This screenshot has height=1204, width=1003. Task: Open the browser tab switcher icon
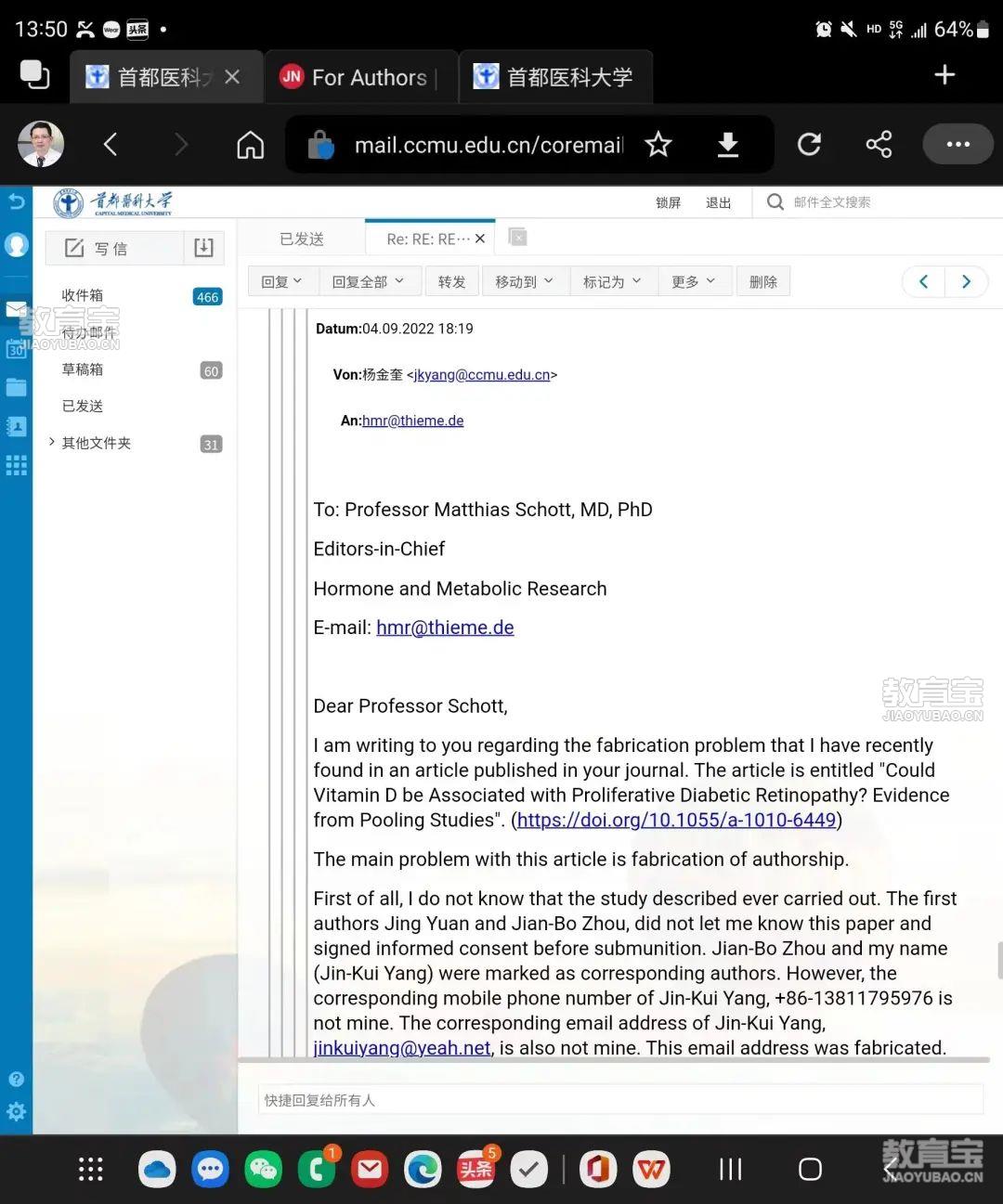[34, 75]
